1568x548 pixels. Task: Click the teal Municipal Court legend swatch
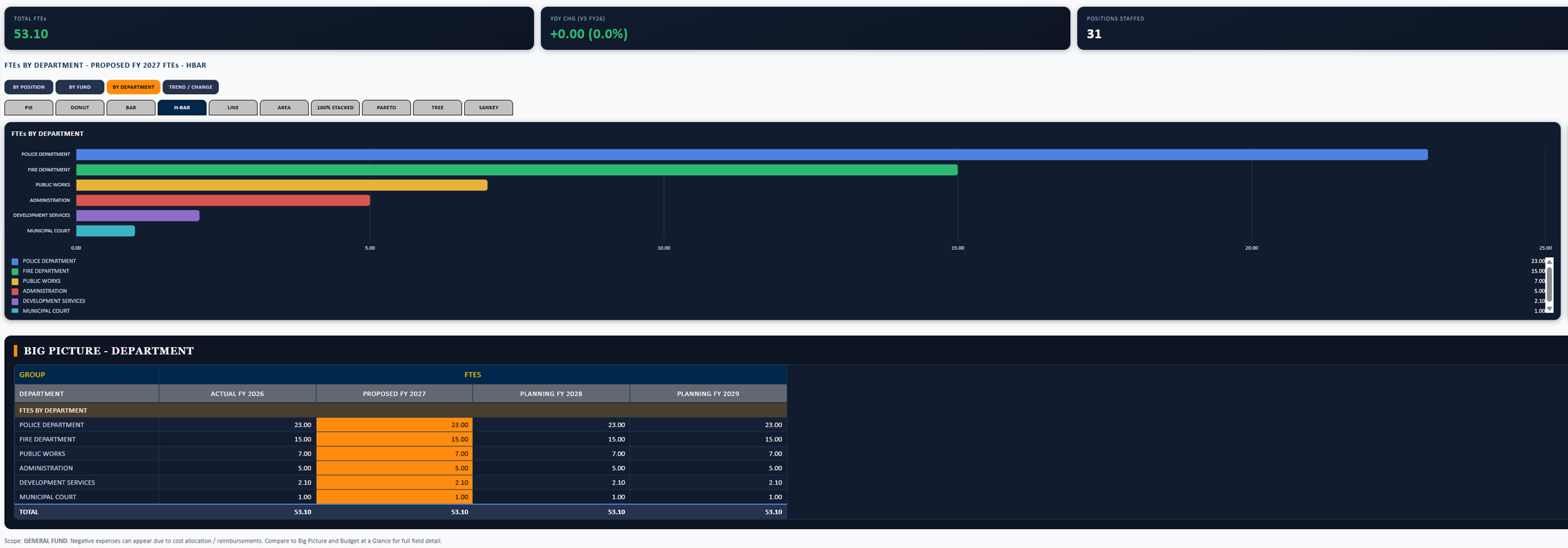(15, 311)
